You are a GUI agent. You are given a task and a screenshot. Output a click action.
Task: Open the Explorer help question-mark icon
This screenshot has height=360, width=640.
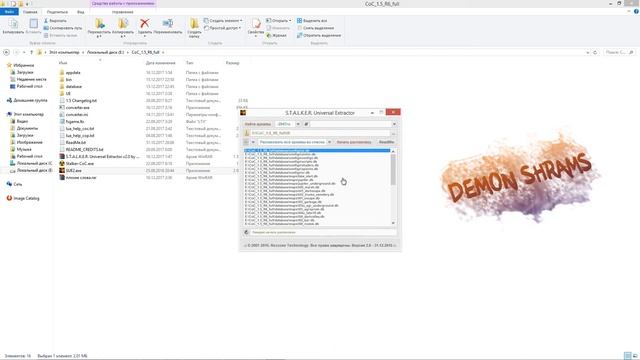point(636,11)
